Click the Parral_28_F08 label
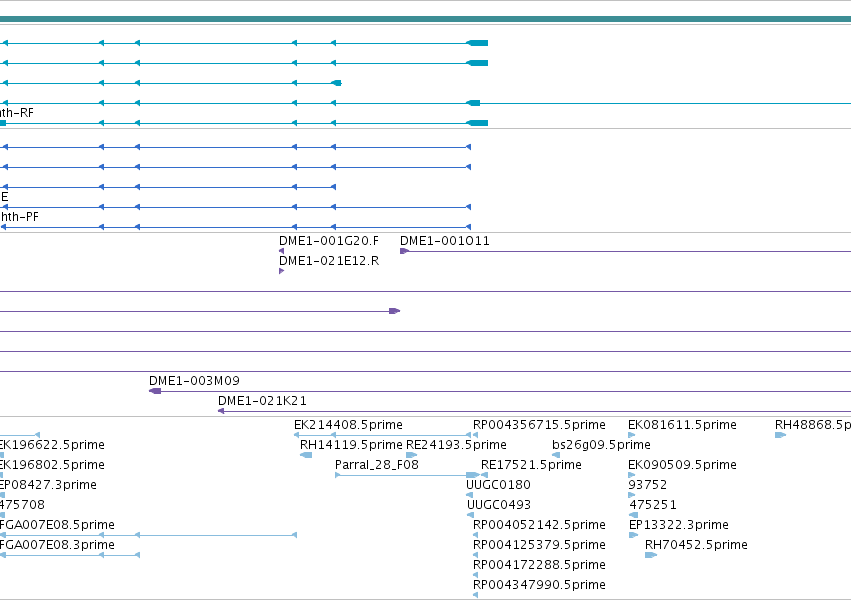 coord(377,465)
